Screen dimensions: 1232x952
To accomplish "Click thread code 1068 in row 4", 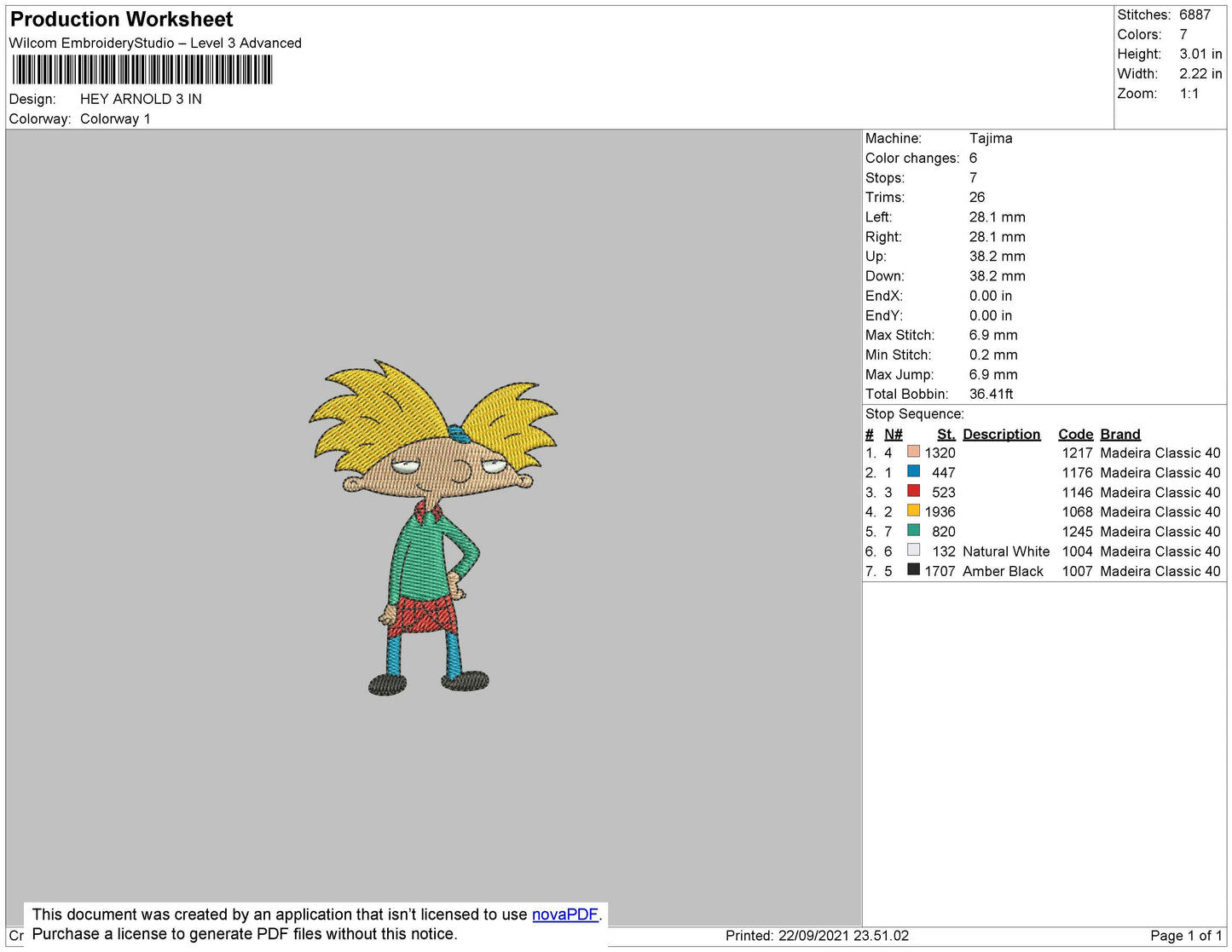I will (1077, 511).
